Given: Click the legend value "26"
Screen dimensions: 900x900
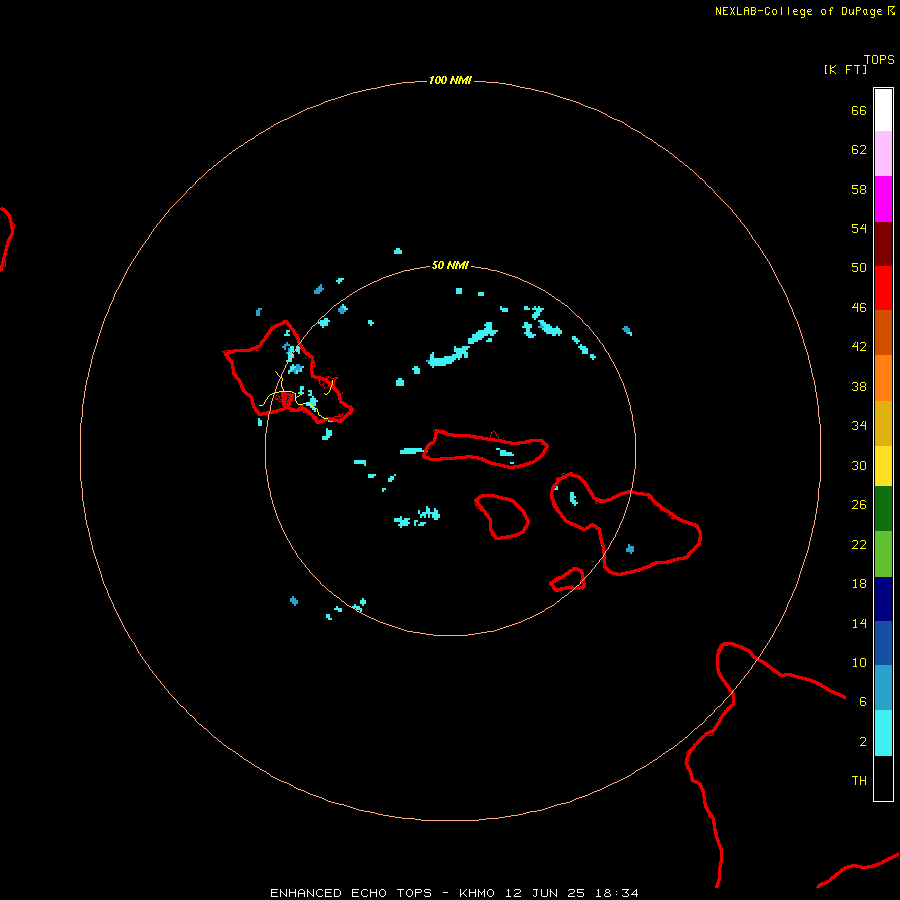Looking at the screenshot, I should pos(859,505).
